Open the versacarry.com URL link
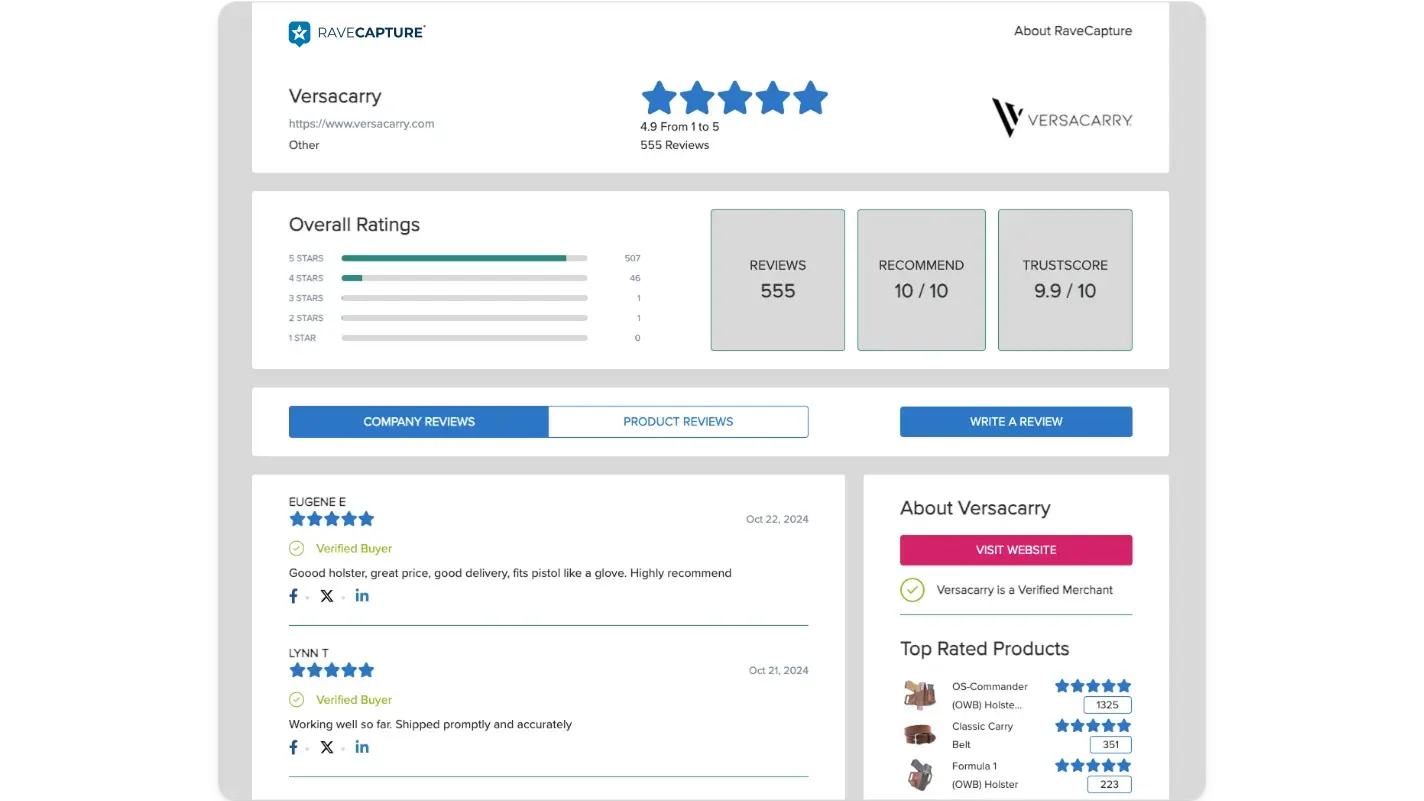 361,124
